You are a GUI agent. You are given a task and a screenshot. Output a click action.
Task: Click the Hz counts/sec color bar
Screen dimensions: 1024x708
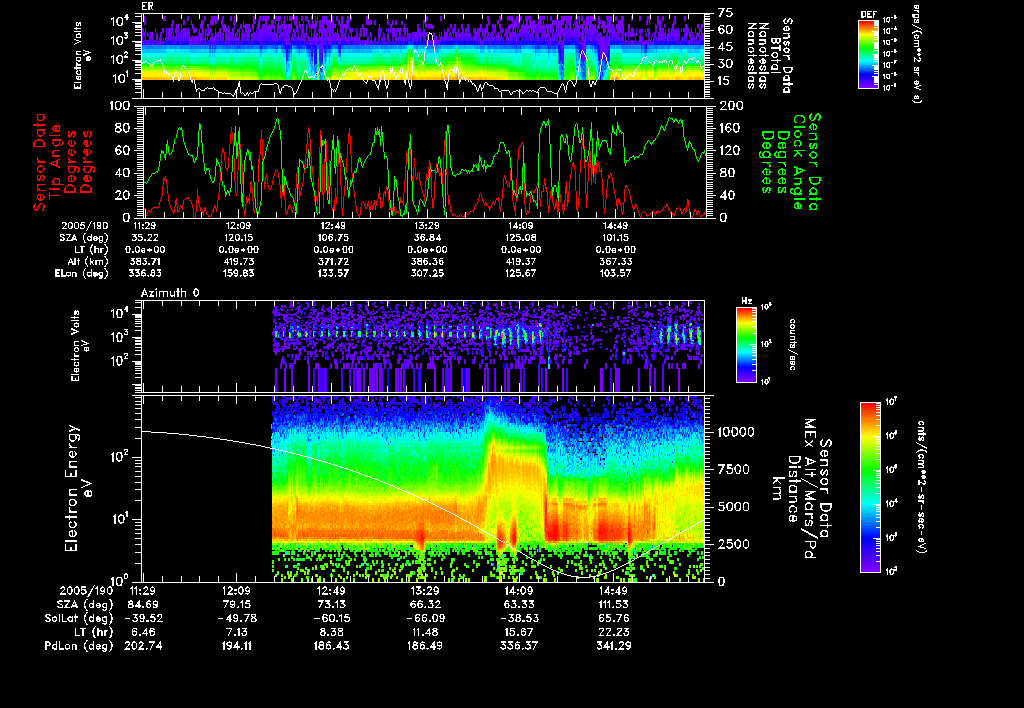tap(747, 344)
